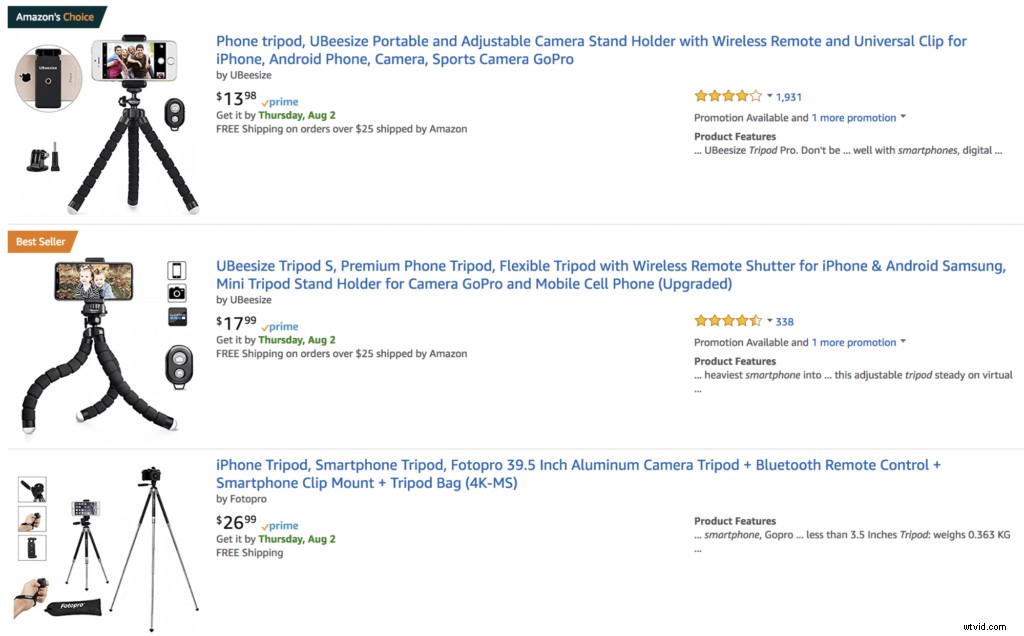Click the Best Seller badge

[x=41, y=241]
